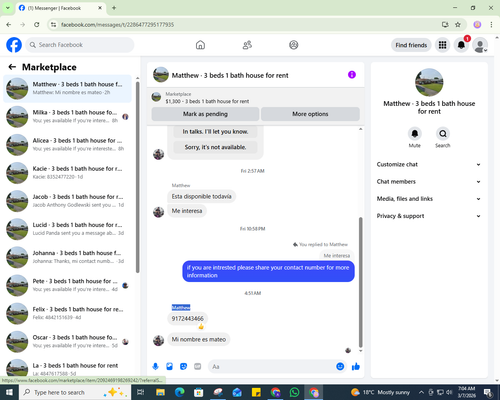Send a thumbs up like

pyautogui.click(x=356, y=367)
